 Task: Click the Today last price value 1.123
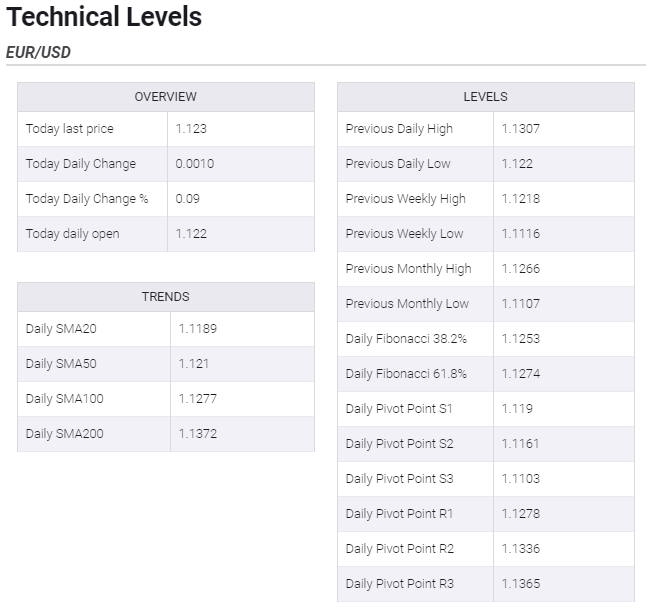[x=191, y=129]
